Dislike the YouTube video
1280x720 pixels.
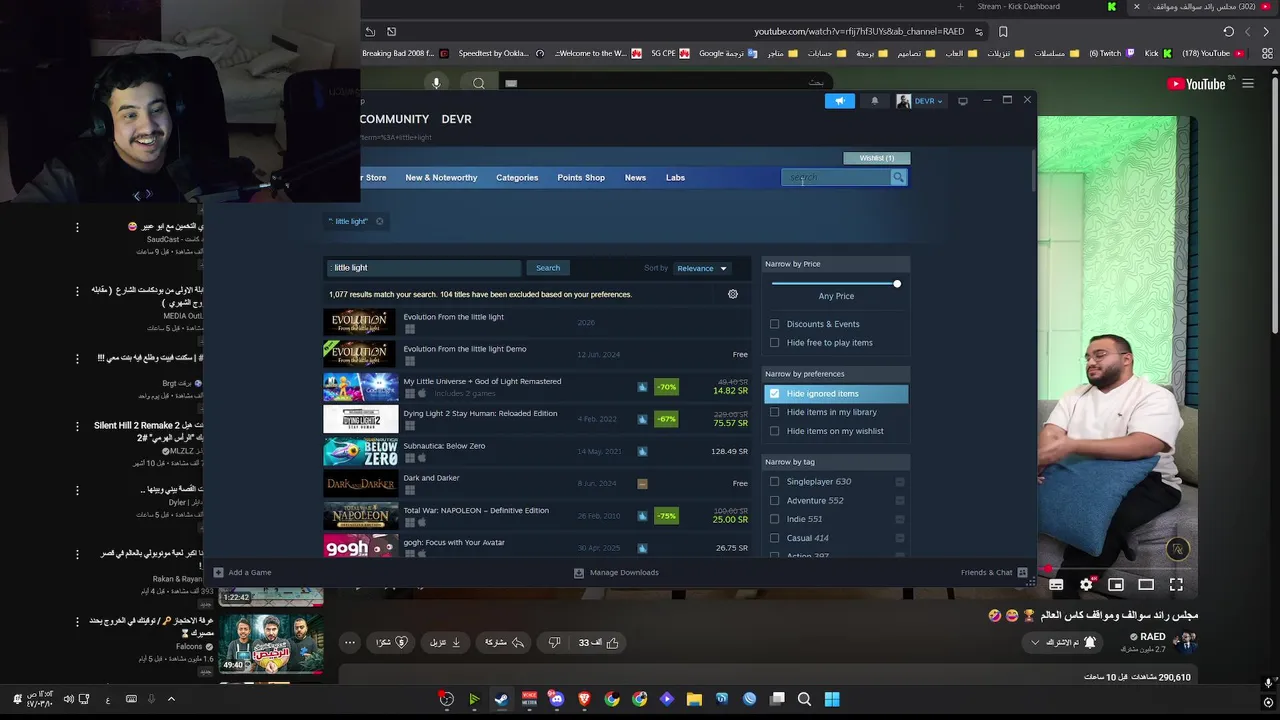pos(554,642)
